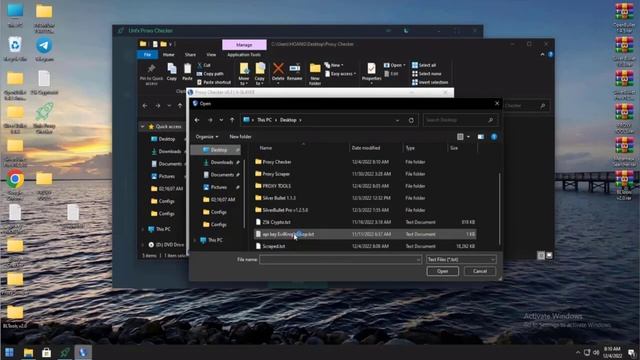Image resolution: width=640 pixels, height=360 pixels.
Task: Click Invert selection in the Explorer ribbon
Action: pos(430,82)
